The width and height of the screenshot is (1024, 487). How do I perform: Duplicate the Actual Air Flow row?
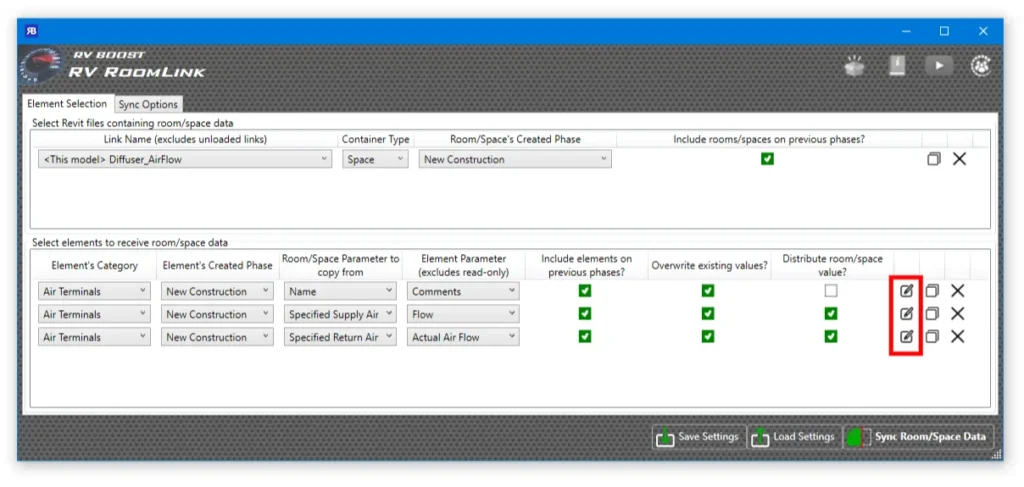coord(932,337)
